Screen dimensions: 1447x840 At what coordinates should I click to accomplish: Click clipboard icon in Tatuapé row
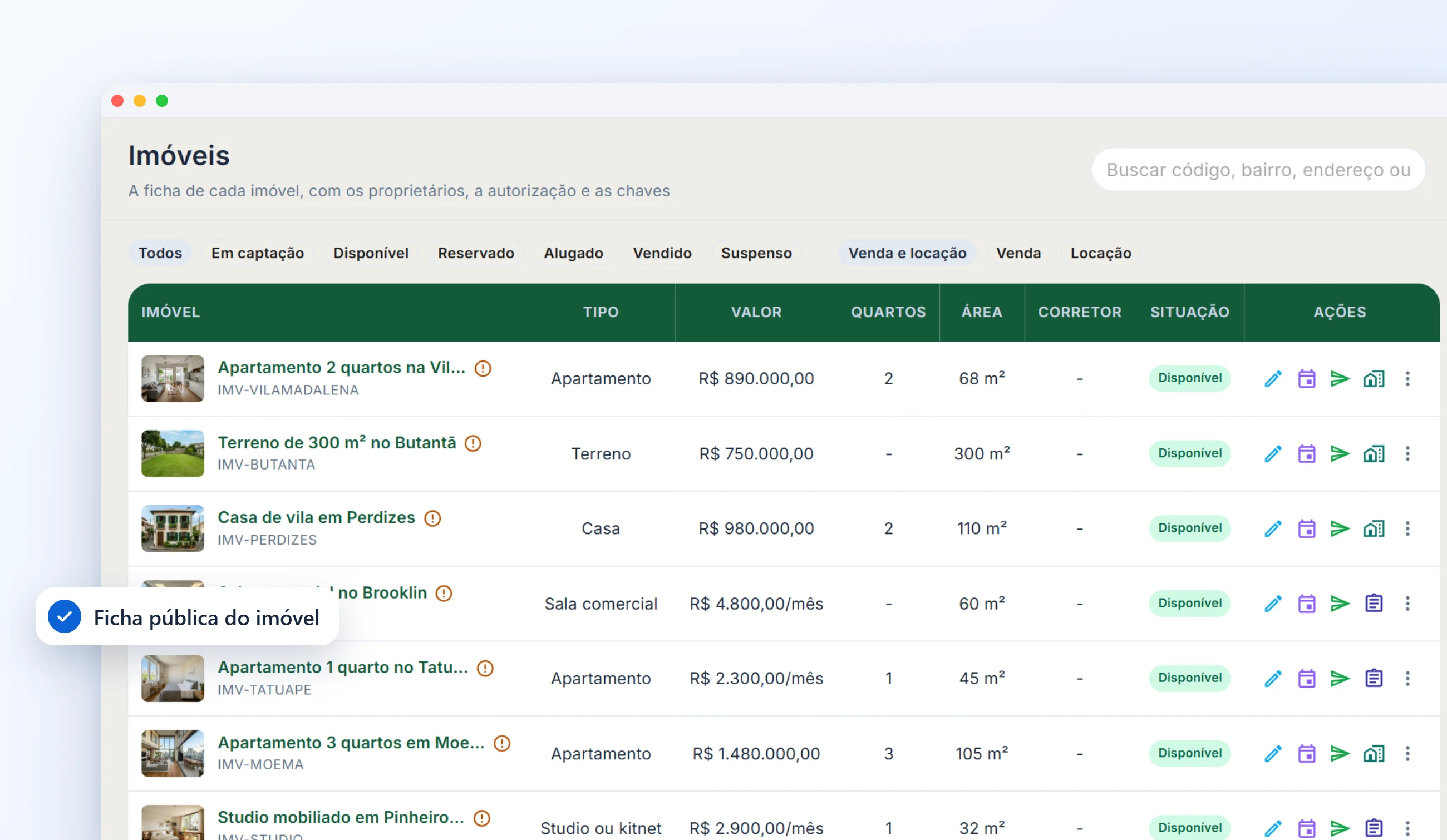coord(1374,679)
